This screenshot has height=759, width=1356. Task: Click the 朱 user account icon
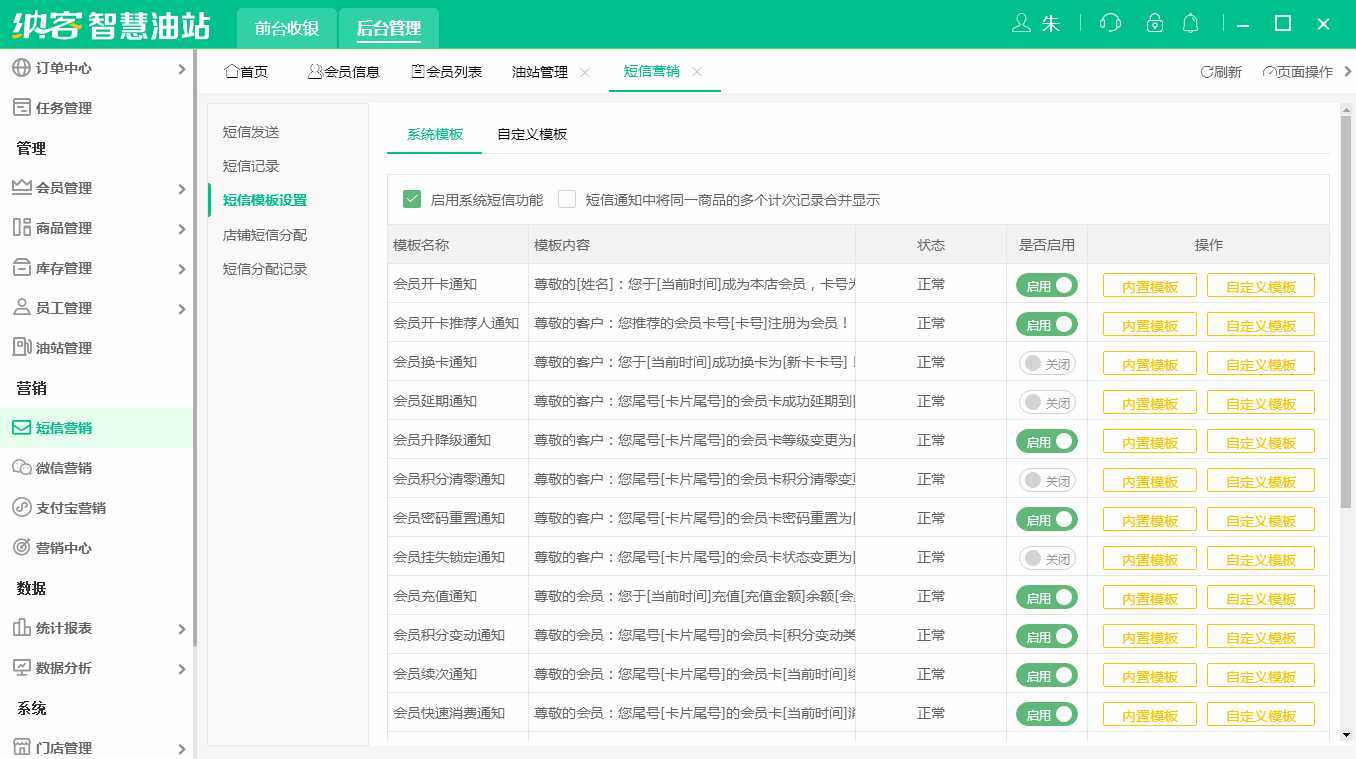(1035, 23)
